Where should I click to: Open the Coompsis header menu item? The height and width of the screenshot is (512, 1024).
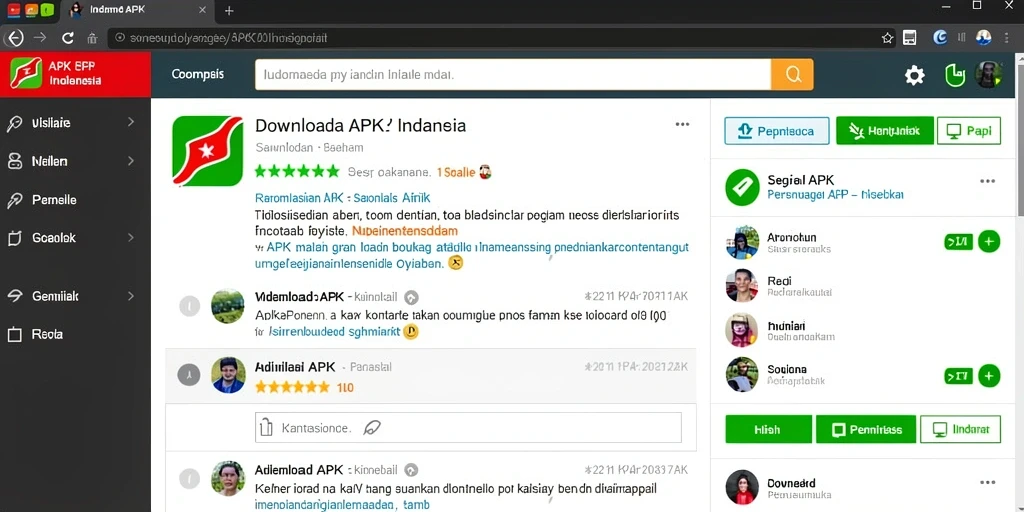(x=198, y=74)
